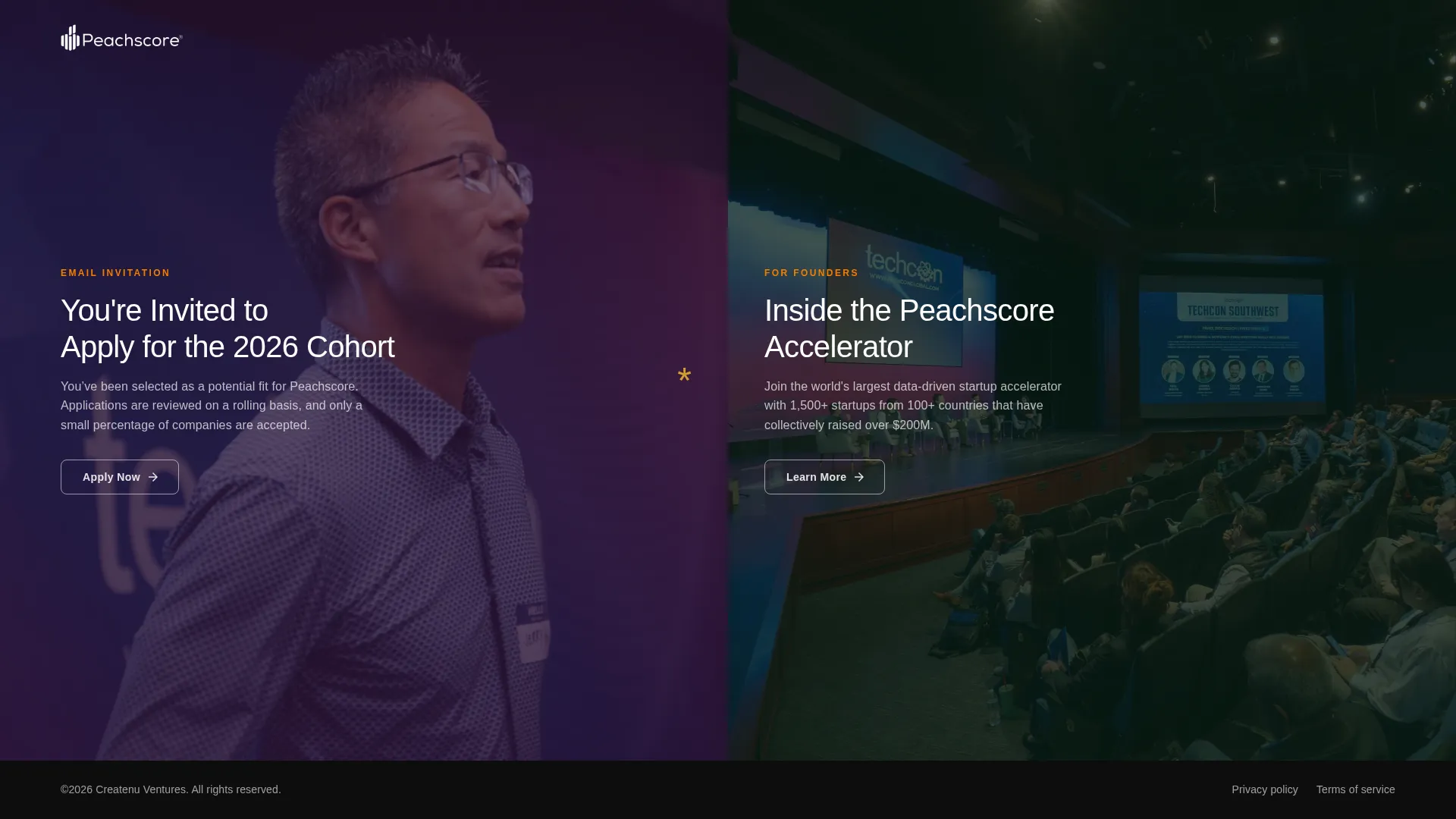Click the Peachscore logo
This screenshot has height=819, width=1456.
[121, 38]
